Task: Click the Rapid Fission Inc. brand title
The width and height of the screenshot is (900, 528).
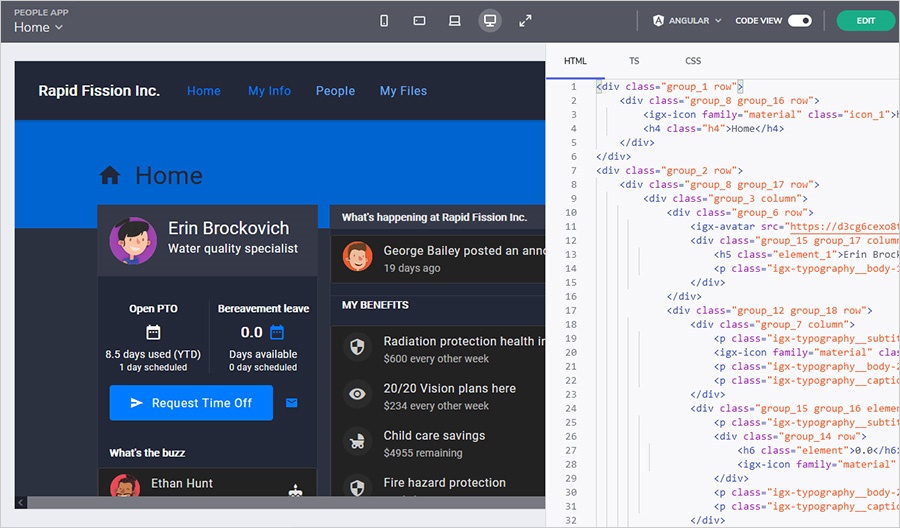Action: coord(99,91)
